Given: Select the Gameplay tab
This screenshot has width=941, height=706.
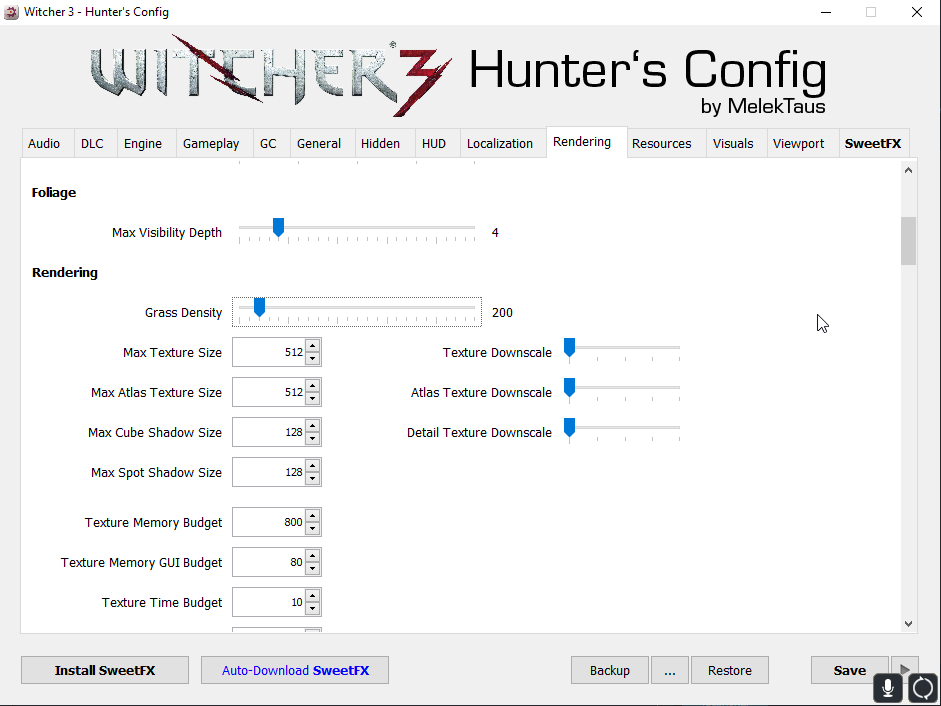Looking at the screenshot, I should tap(211, 143).
